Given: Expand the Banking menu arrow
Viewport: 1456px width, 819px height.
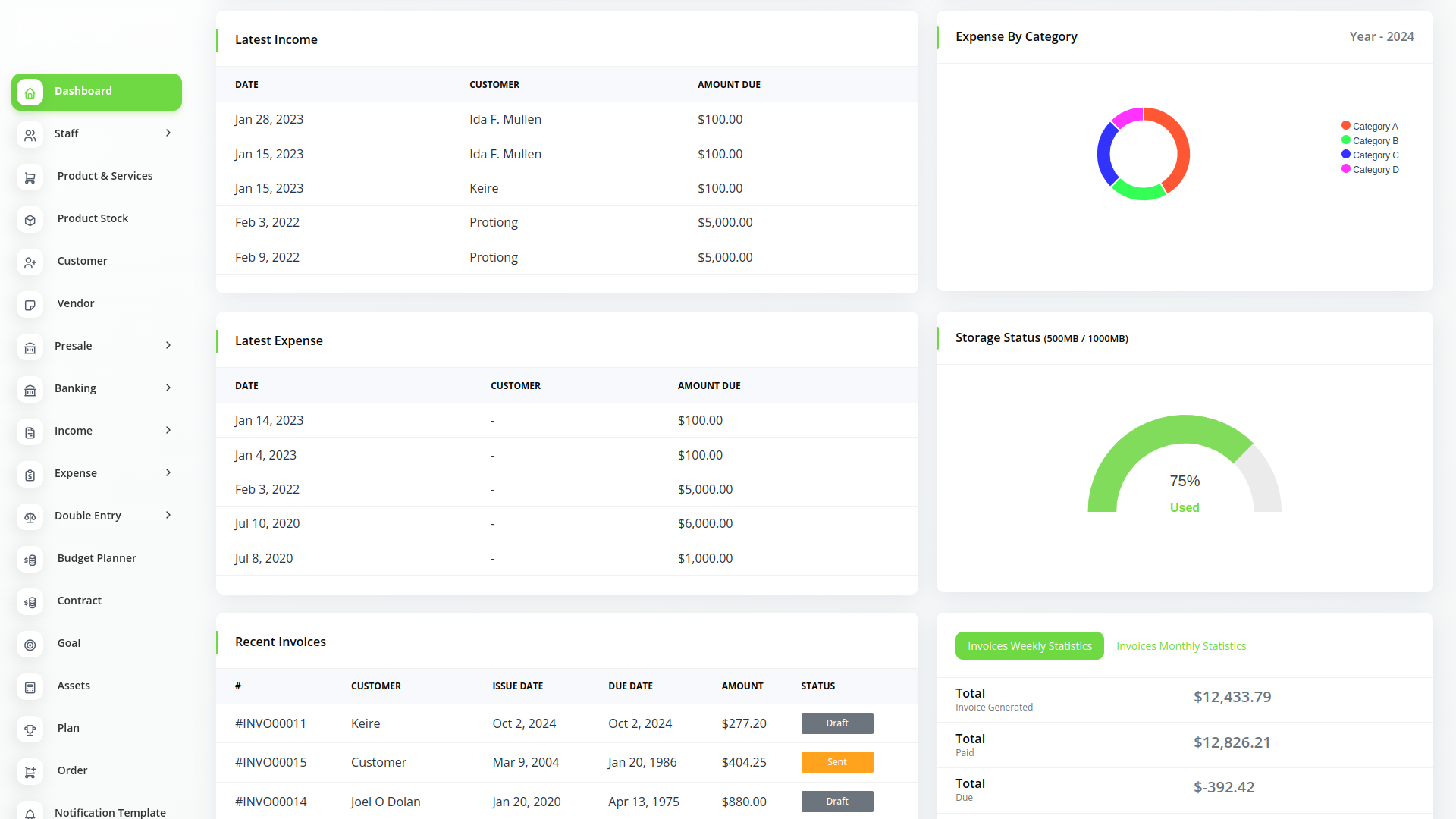Looking at the screenshot, I should (168, 388).
